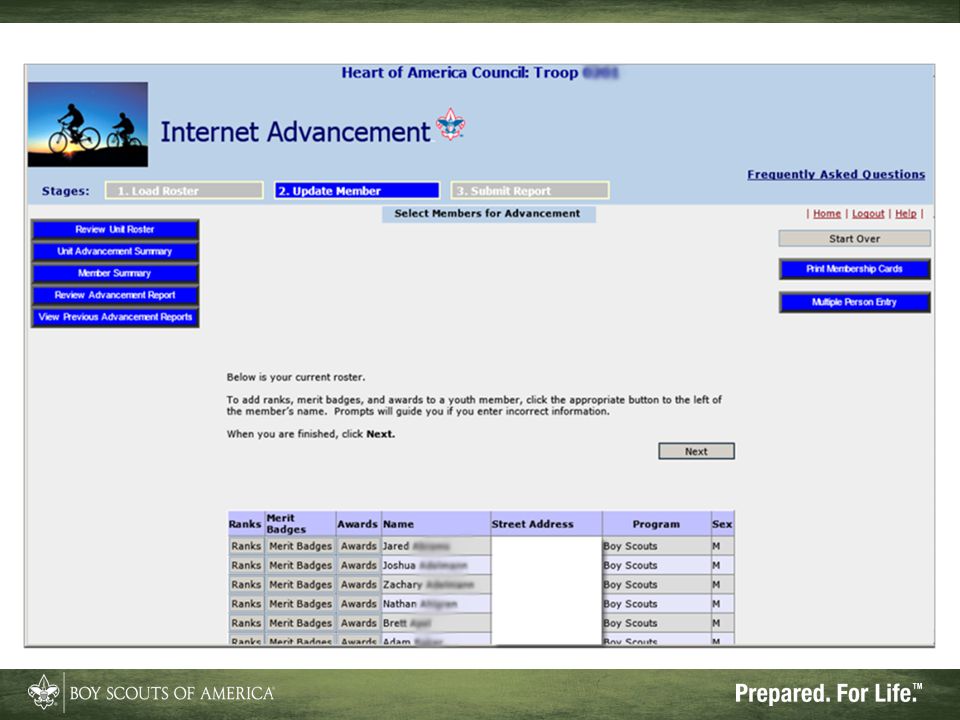The image size is (960, 720).
Task: Click Merit Badges button for Nathan
Action: click(300, 604)
